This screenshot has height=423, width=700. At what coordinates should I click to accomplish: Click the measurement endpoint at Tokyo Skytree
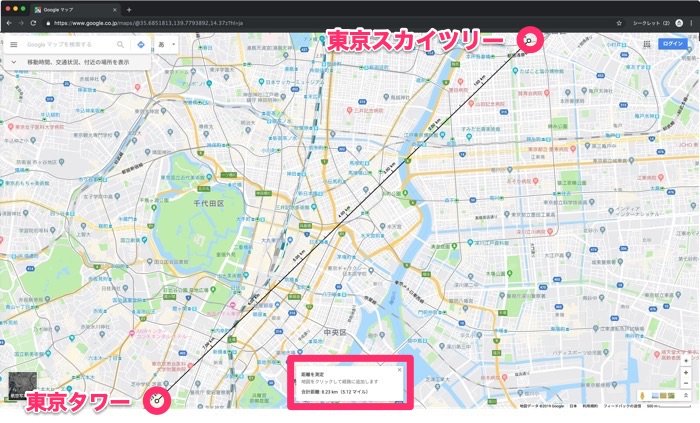click(x=529, y=41)
